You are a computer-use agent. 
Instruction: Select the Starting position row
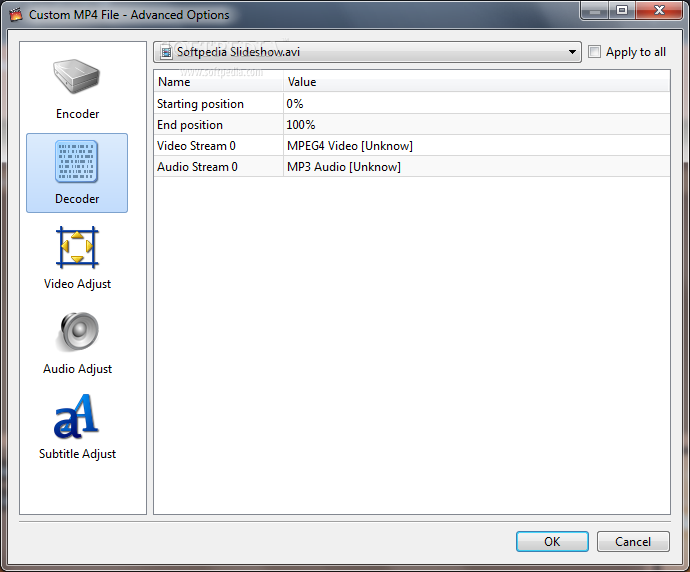point(412,104)
